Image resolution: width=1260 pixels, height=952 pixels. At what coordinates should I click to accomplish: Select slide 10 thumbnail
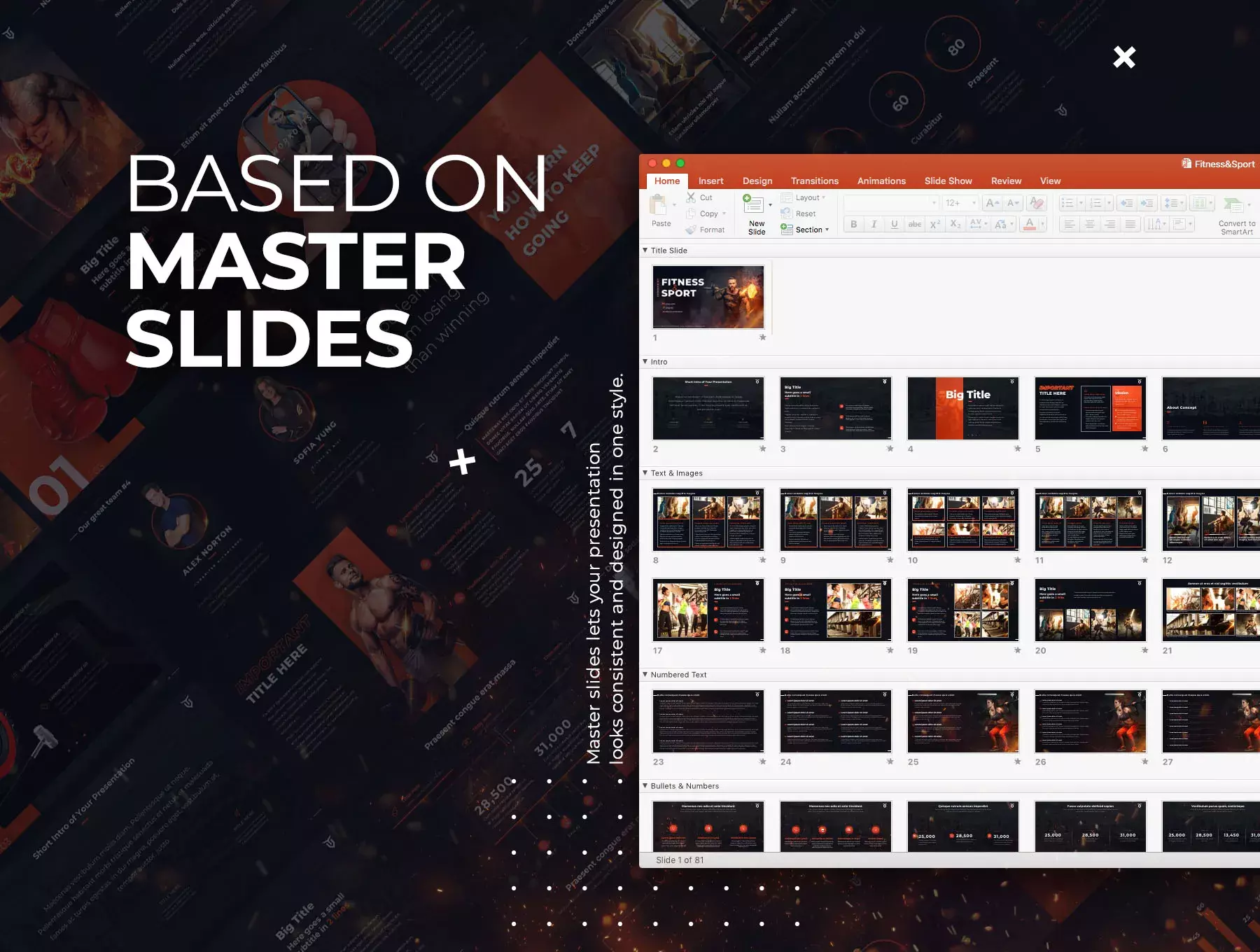tap(963, 519)
